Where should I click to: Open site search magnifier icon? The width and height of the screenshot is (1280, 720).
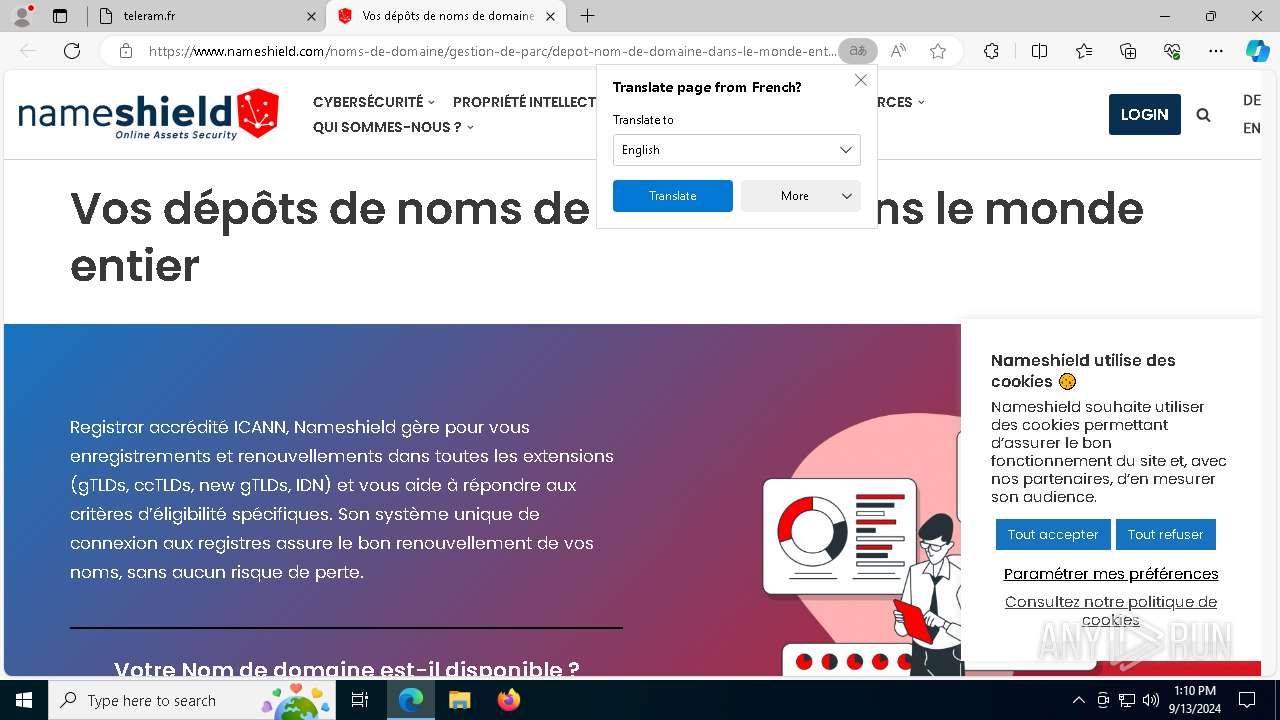click(1203, 115)
